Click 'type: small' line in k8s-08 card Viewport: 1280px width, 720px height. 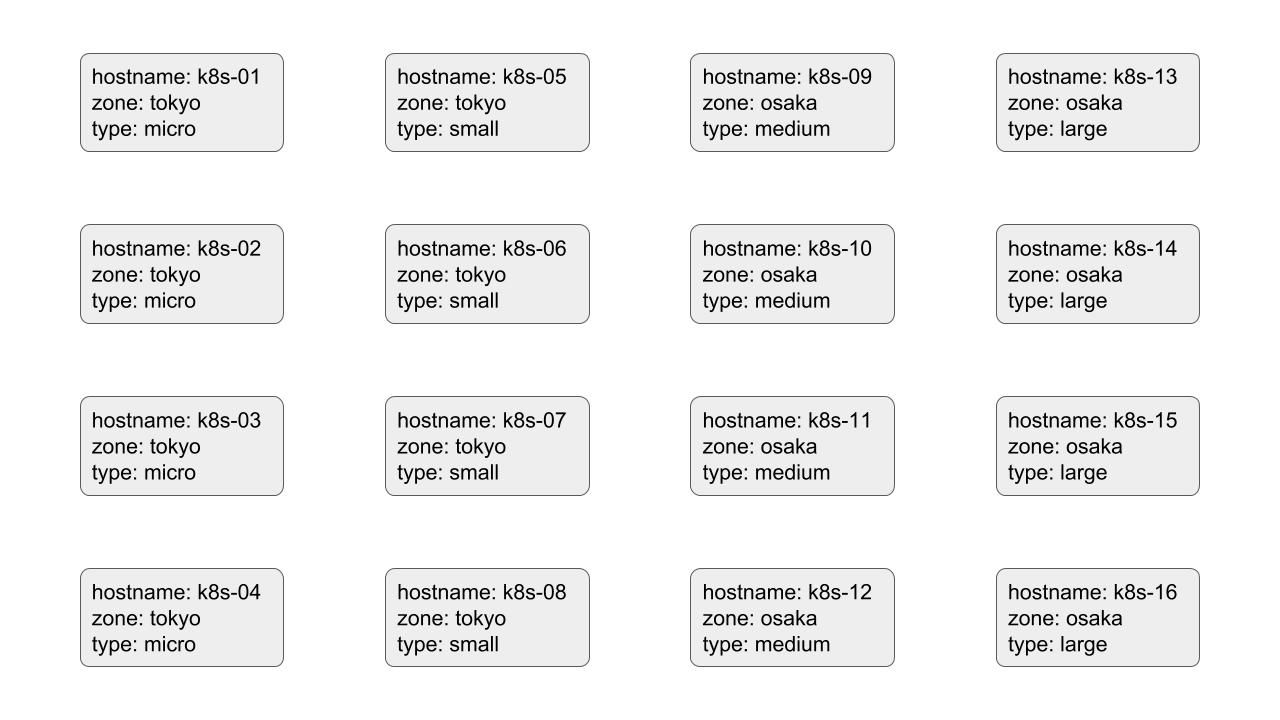(x=448, y=645)
